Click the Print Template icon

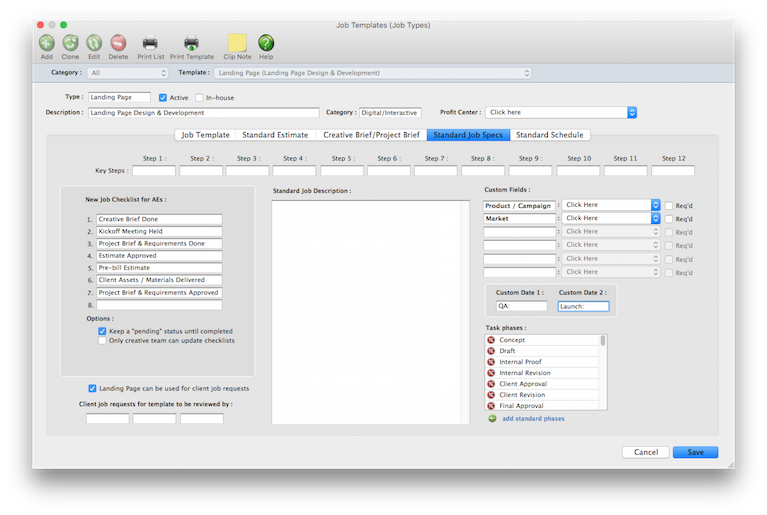pyautogui.click(x=191, y=43)
